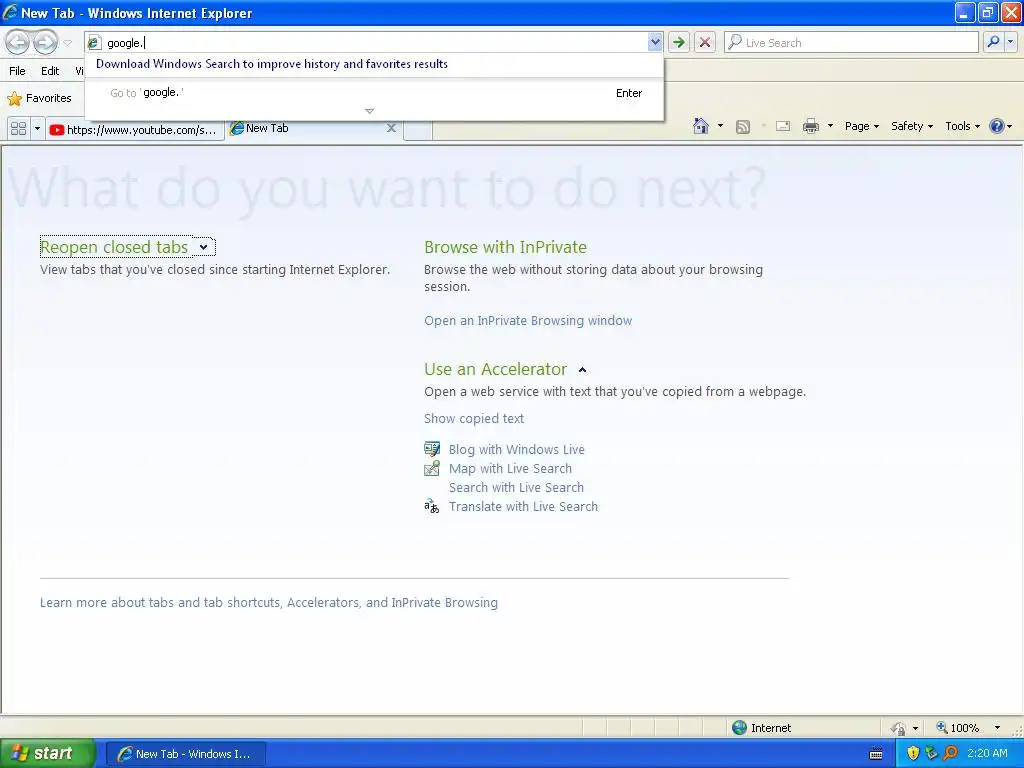The height and width of the screenshot is (768, 1024).
Task: Click the Internet security zone indicator
Action: pos(761,728)
